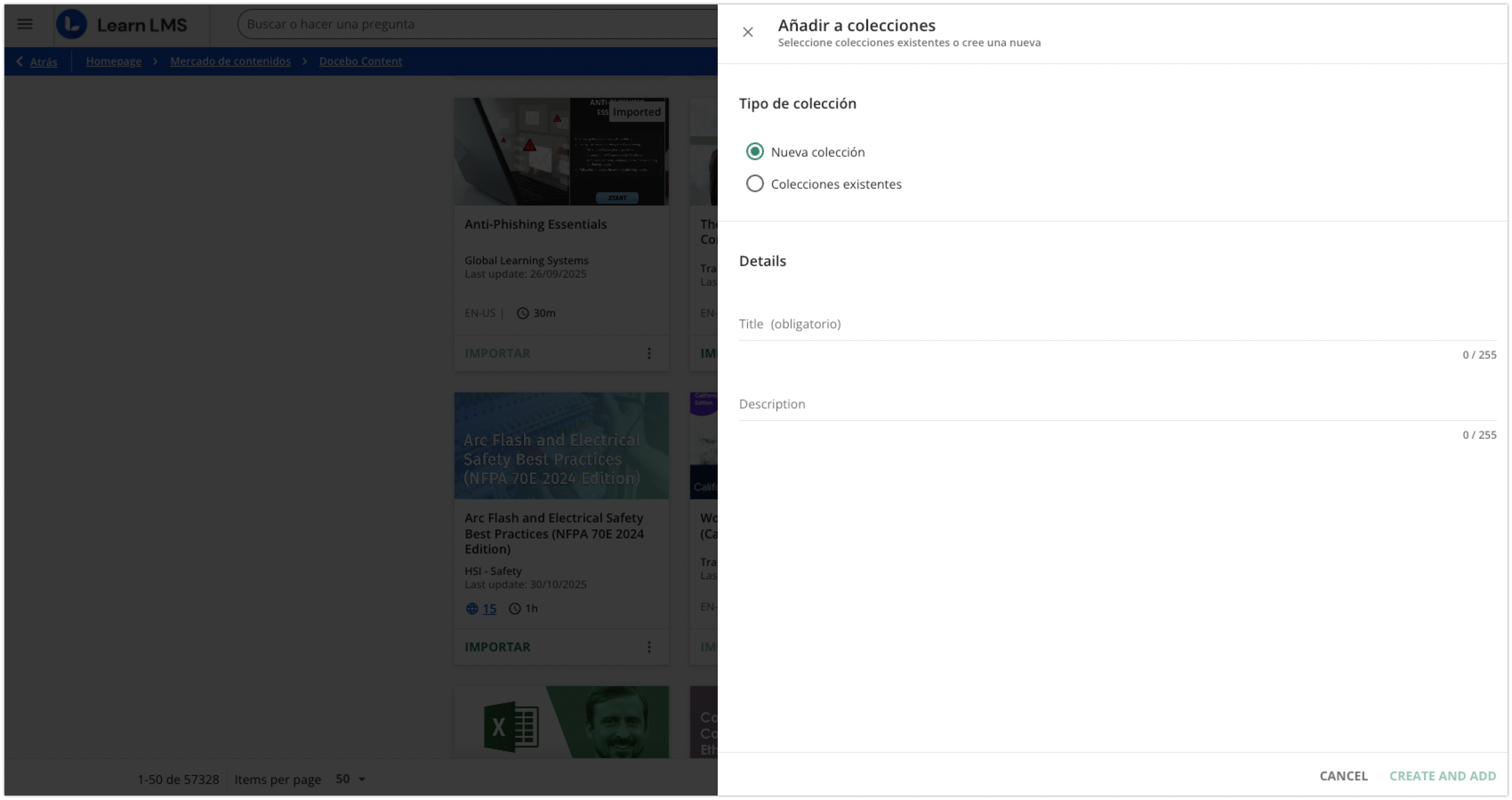Select the Nueva colección radio button
The width and height of the screenshot is (1512, 800).
click(755, 152)
